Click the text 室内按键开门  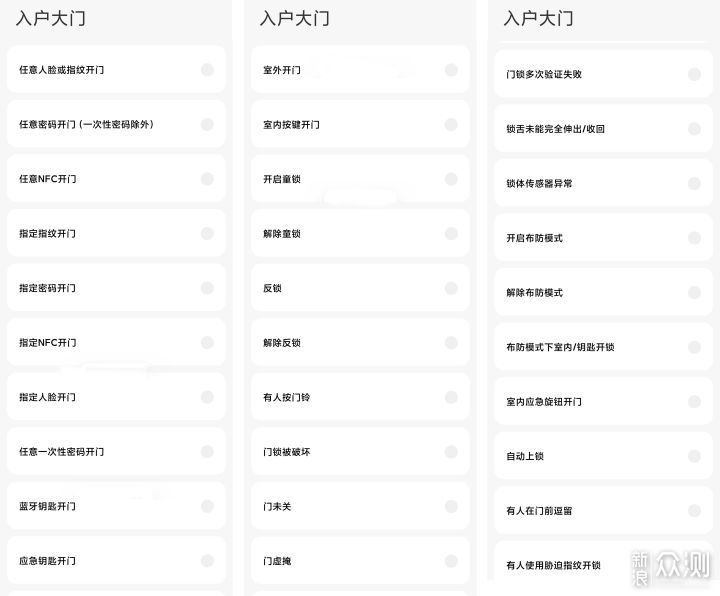(x=291, y=124)
